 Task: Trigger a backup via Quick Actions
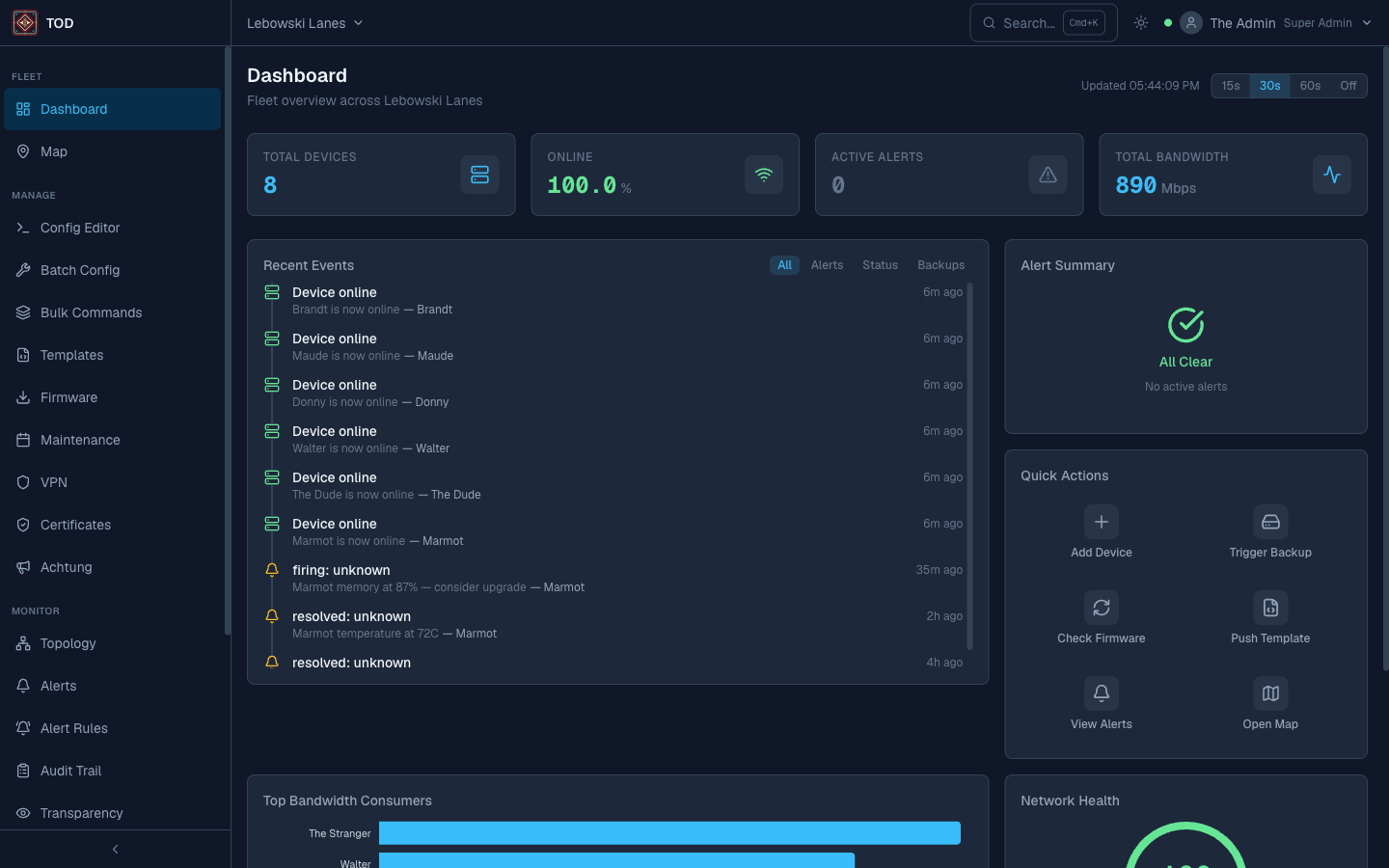click(1269, 522)
